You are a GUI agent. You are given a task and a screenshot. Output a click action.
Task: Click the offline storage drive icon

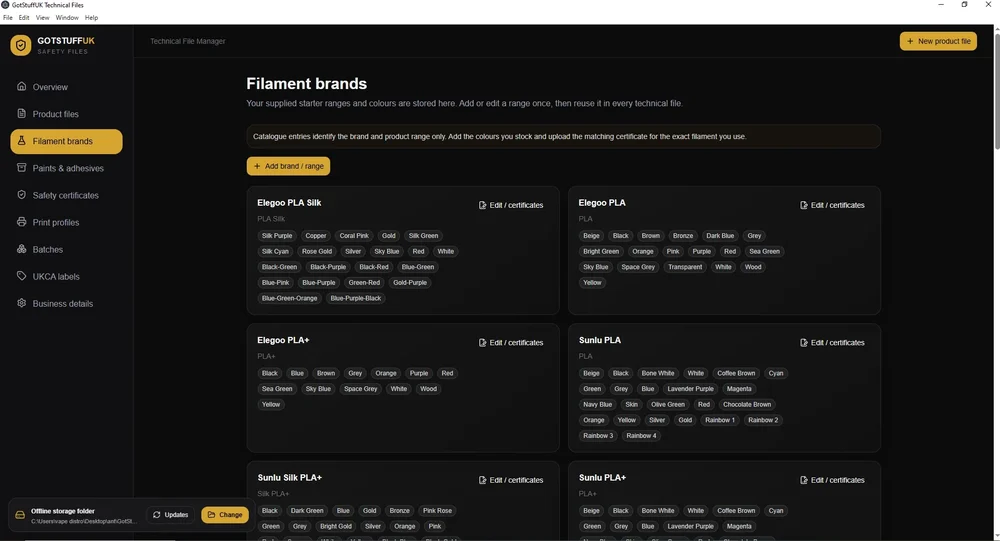click(x=20, y=515)
